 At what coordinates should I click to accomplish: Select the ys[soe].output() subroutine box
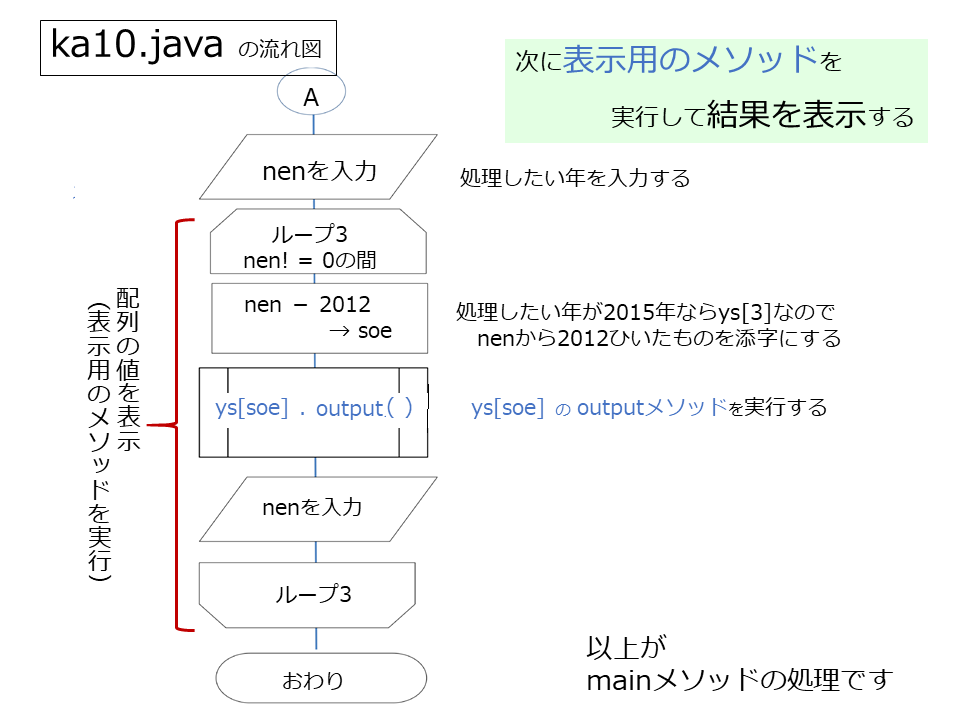point(313,412)
